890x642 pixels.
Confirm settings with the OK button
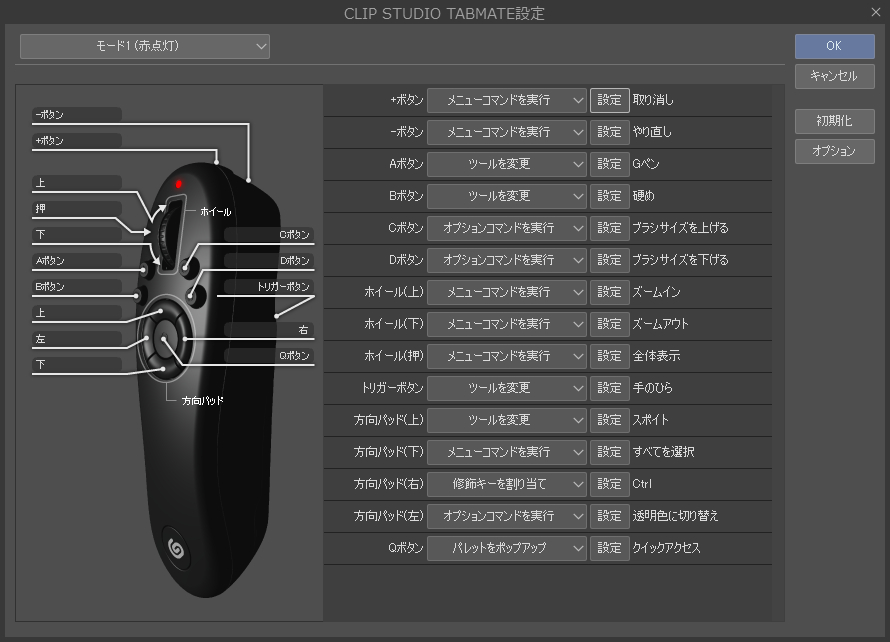click(834, 46)
